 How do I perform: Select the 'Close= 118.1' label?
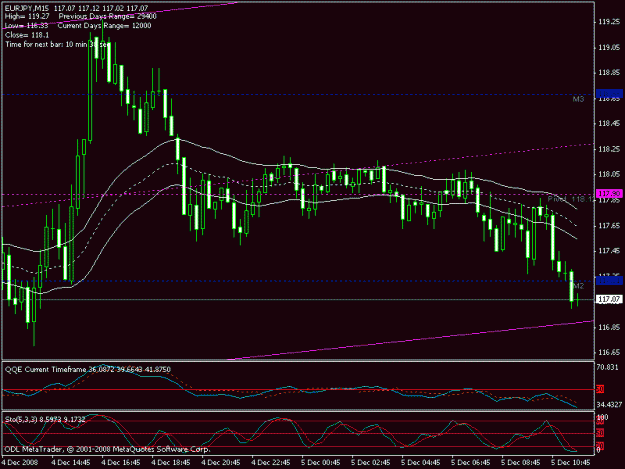(27, 35)
